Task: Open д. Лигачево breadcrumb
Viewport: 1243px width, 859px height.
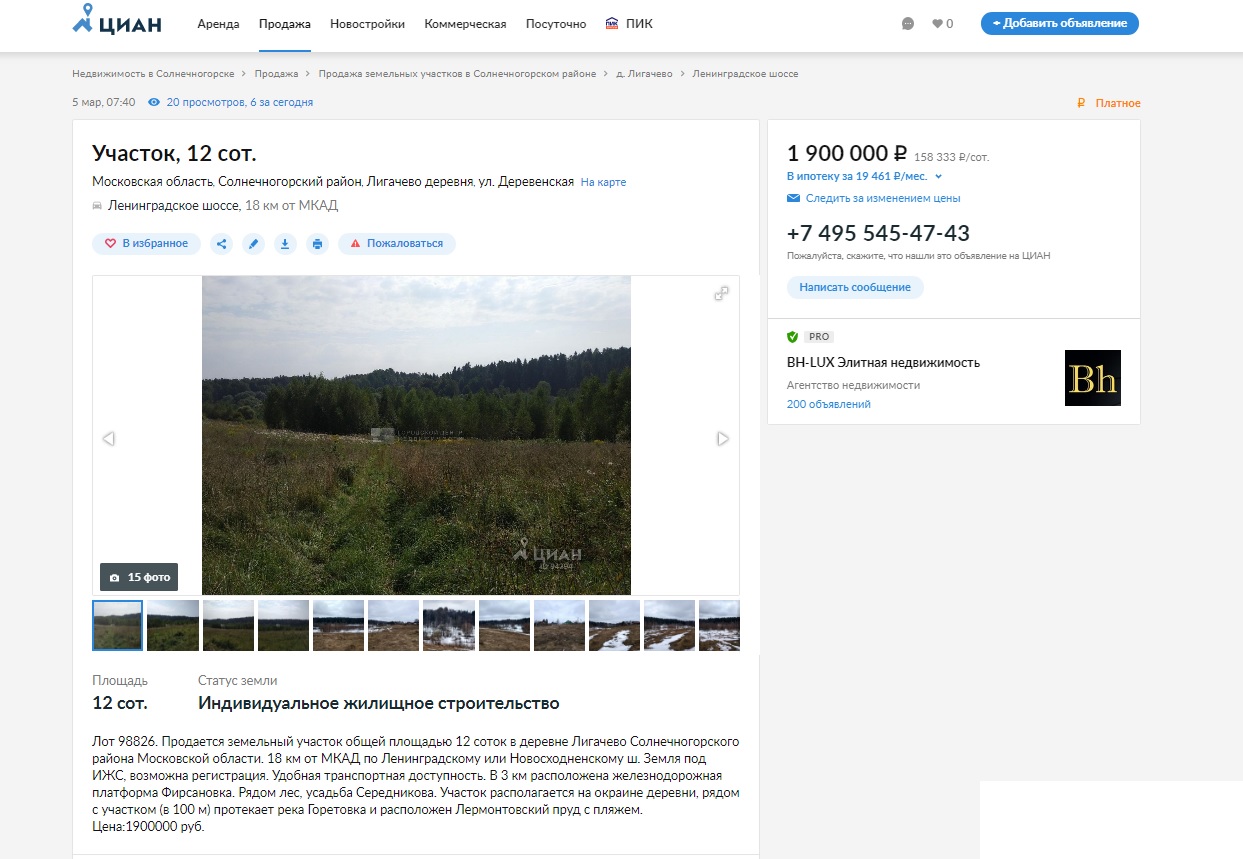Action: [644, 74]
